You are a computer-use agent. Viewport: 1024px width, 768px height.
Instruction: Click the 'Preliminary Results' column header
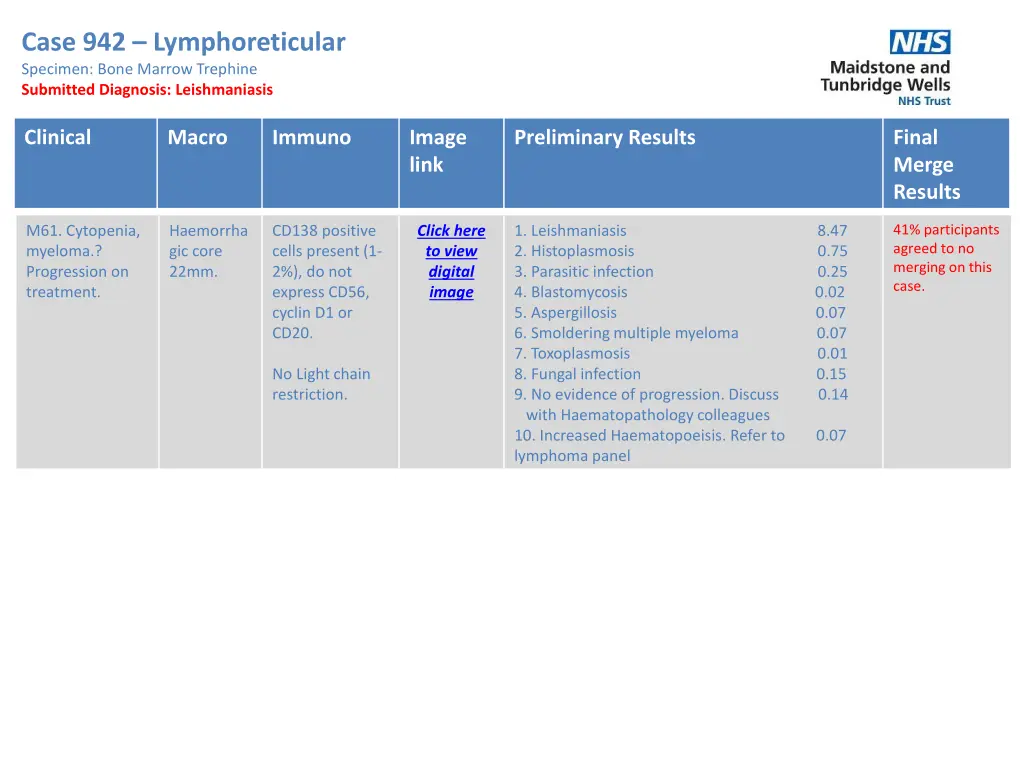tap(693, 163)
